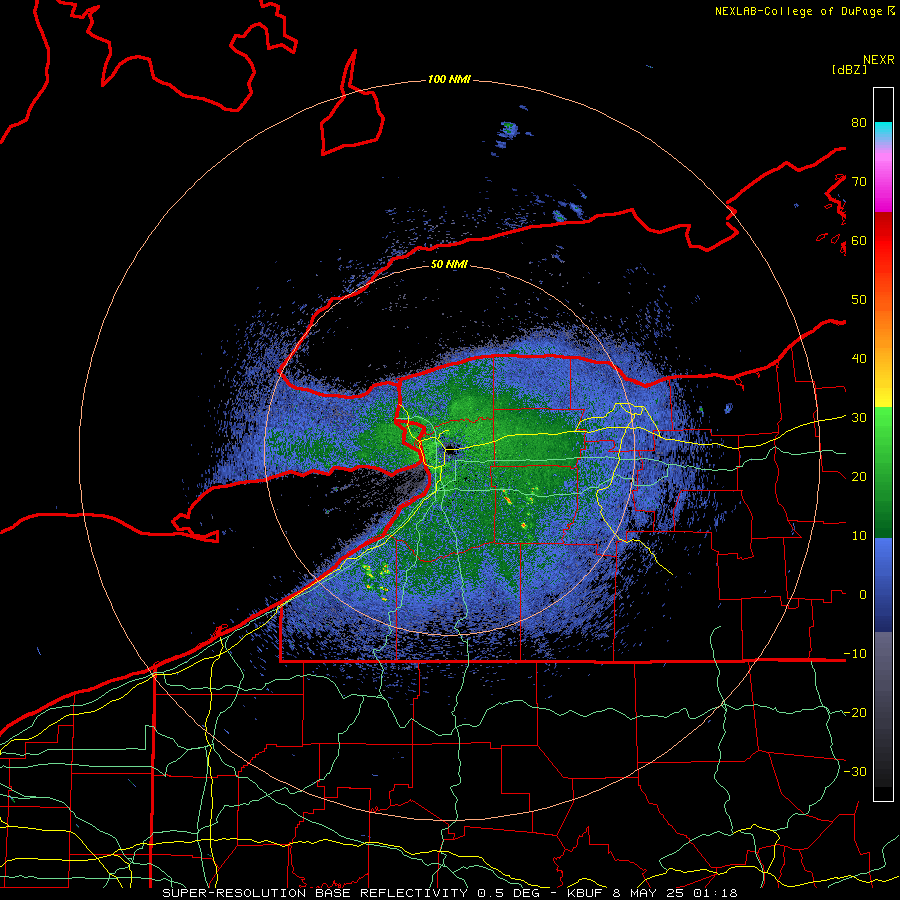
Task: Click the -10 value on the dBZ scale
Action: [x=855, y=653]
